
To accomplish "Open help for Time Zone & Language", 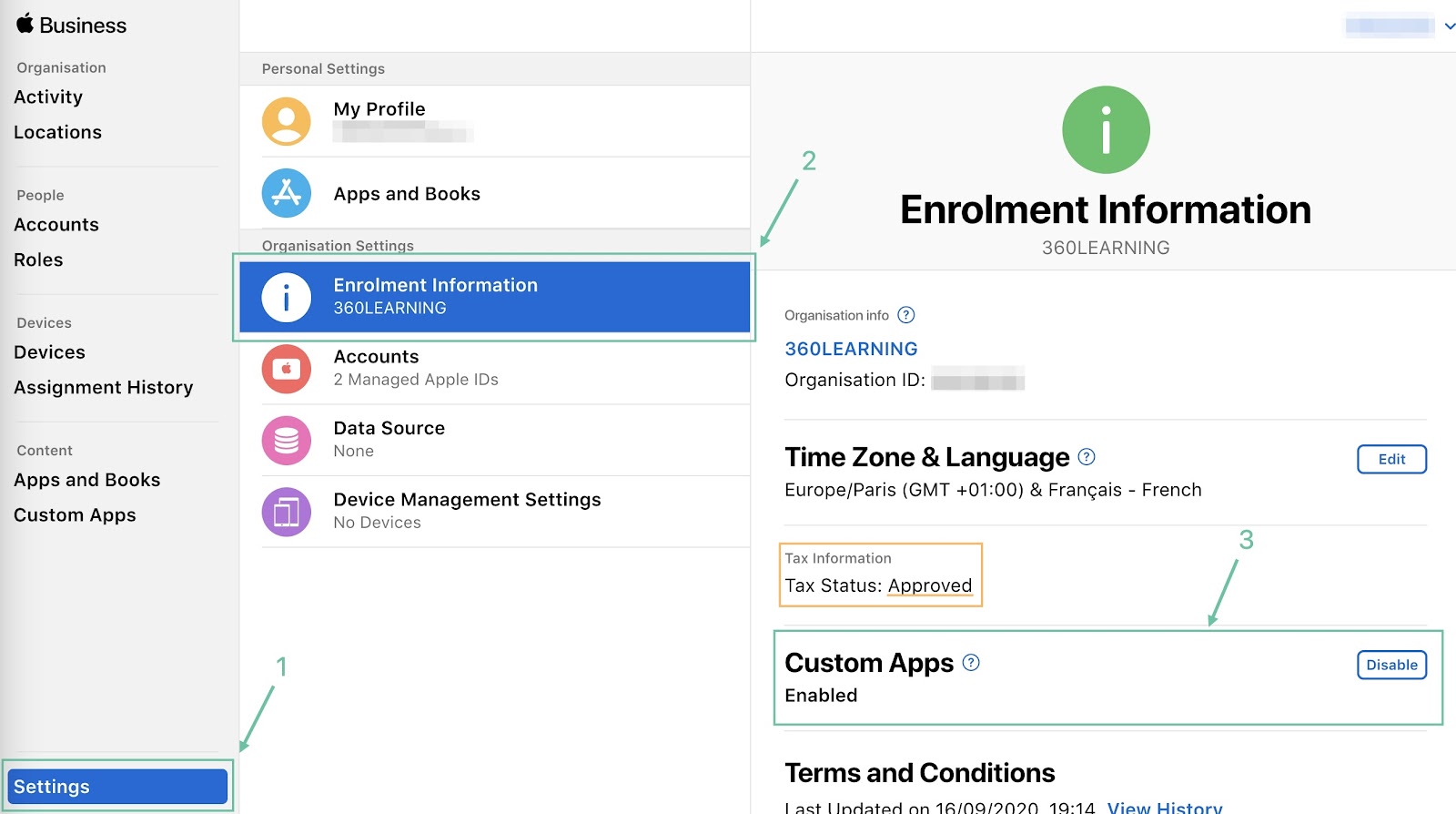I will pyautogui.click(x=1087, y=457).
